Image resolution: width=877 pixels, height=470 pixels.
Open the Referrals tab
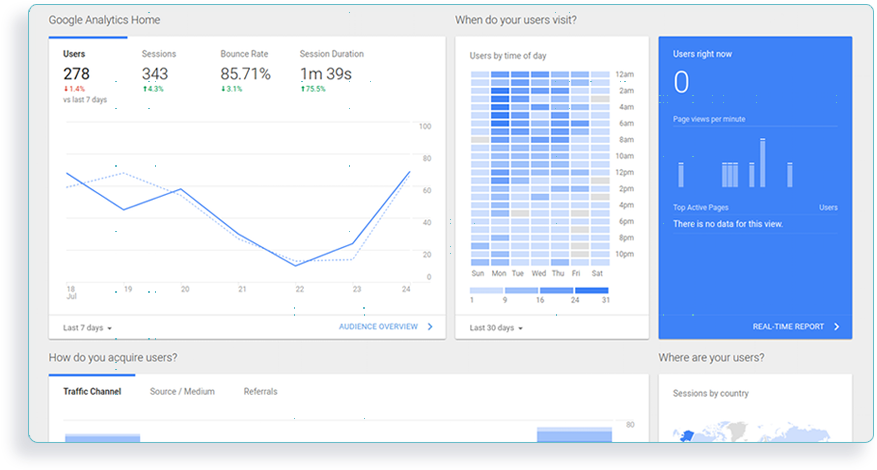[x=260, y=392]
